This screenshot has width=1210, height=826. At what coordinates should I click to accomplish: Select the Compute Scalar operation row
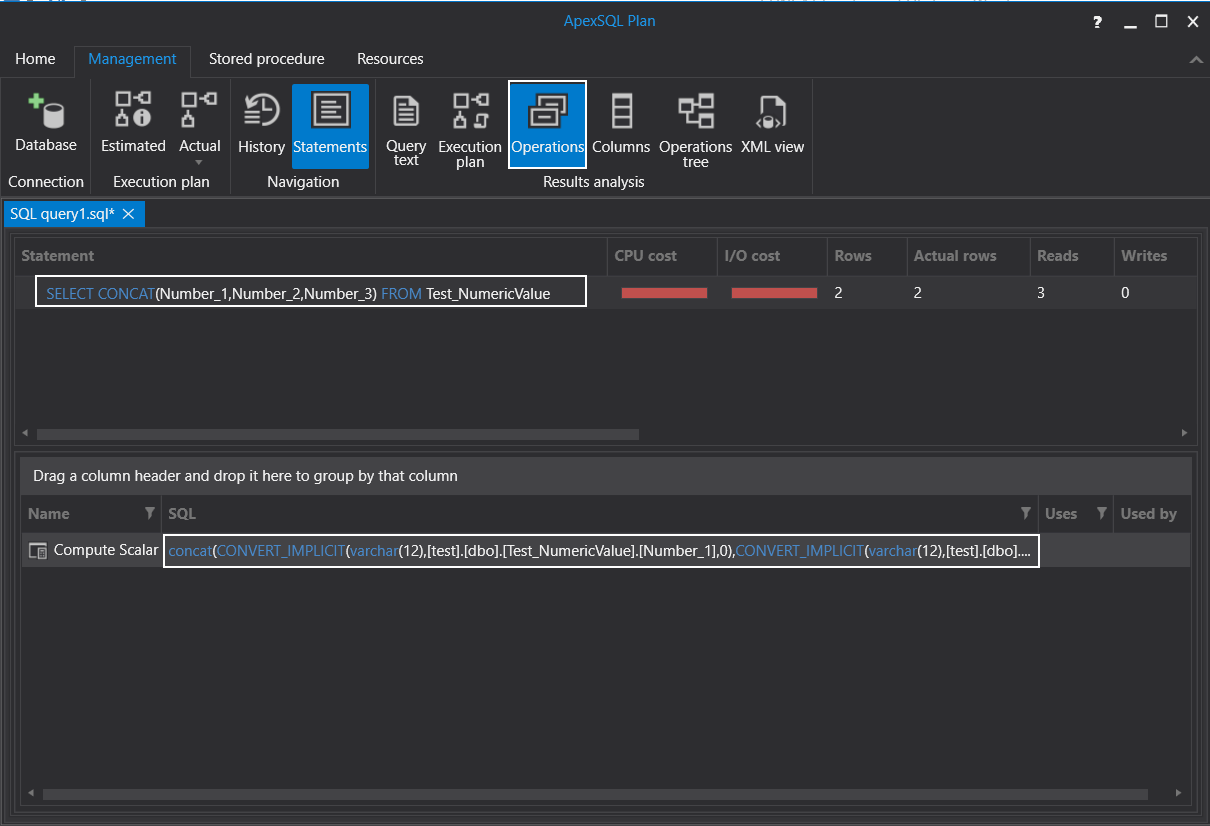[105, 550]
